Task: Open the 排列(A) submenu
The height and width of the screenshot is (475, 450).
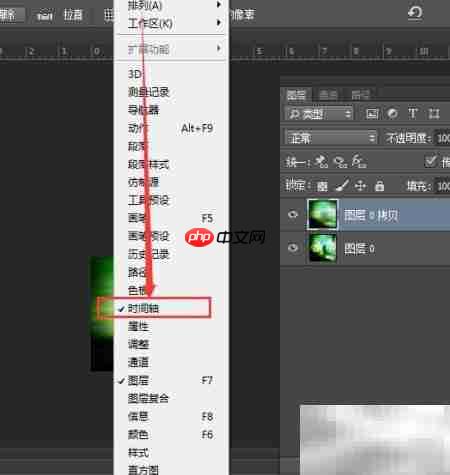Action: click(171, 5)
